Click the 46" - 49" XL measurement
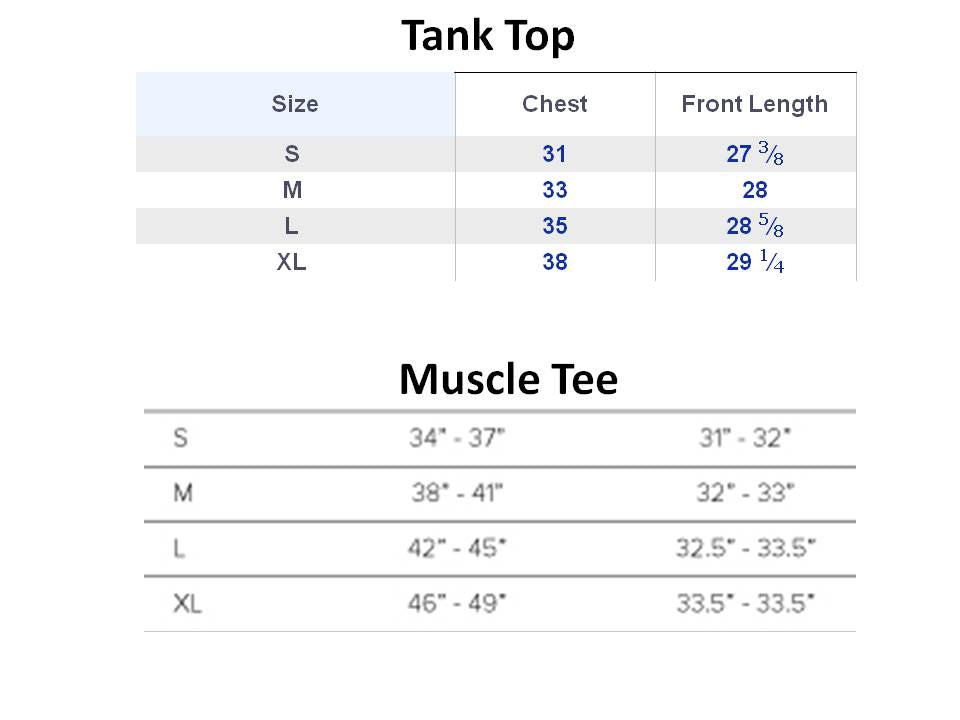Image resolution: width=960 pixels, height=720 pixels. click(x=457, y=603)
